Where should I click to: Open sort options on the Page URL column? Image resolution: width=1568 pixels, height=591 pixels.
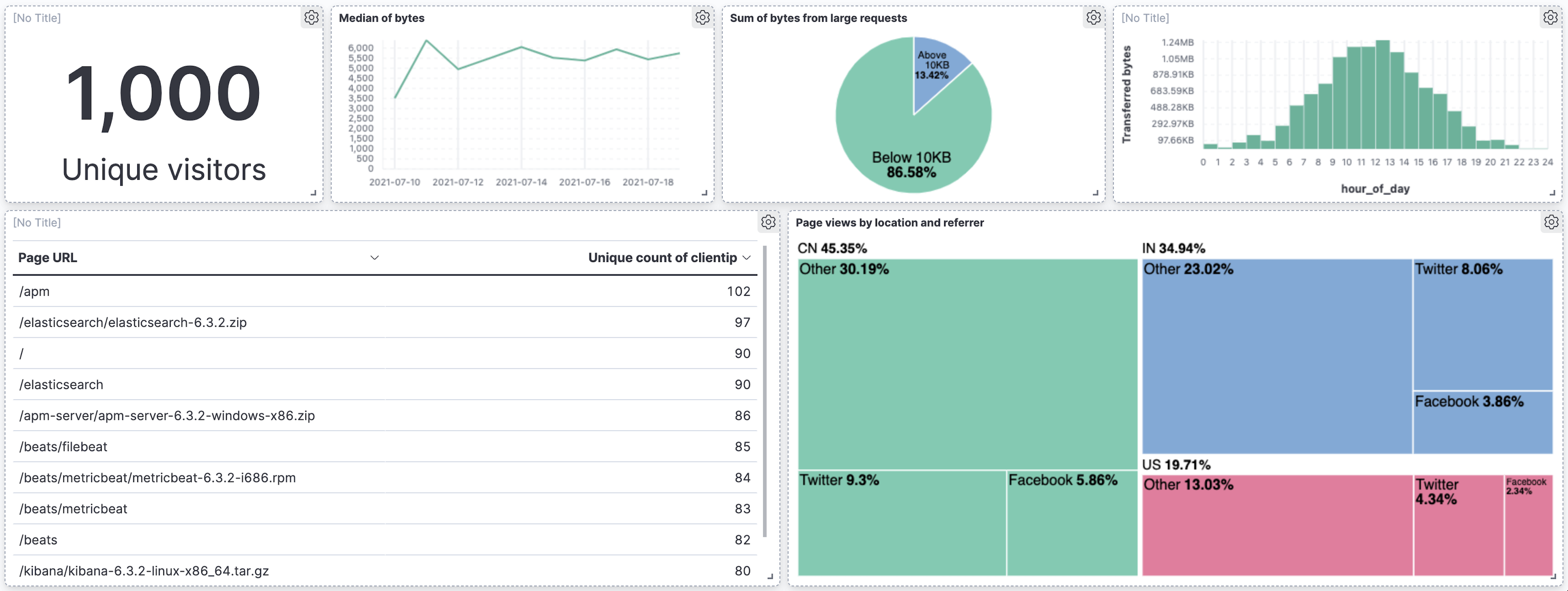pos(375,257)
